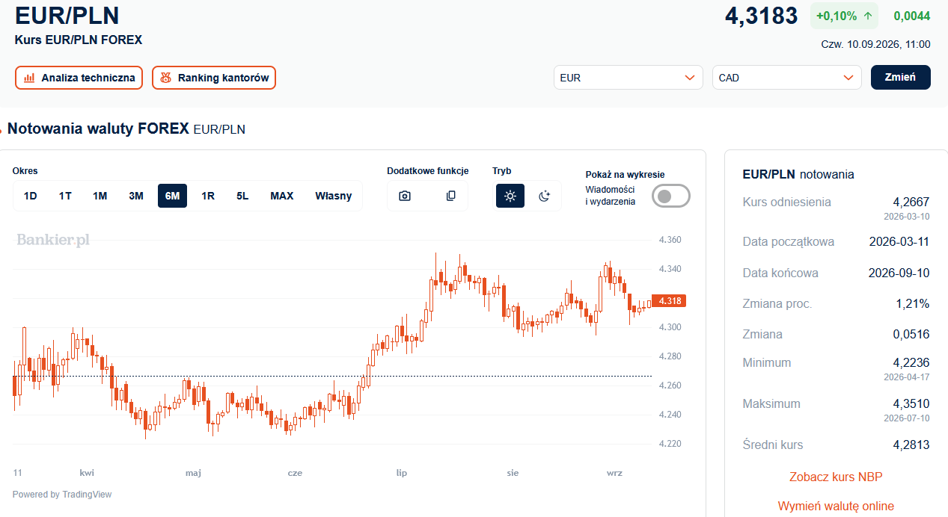
Task: Open Wymień walutę online link
Action: pyautogui.click(x=836, y=506)
